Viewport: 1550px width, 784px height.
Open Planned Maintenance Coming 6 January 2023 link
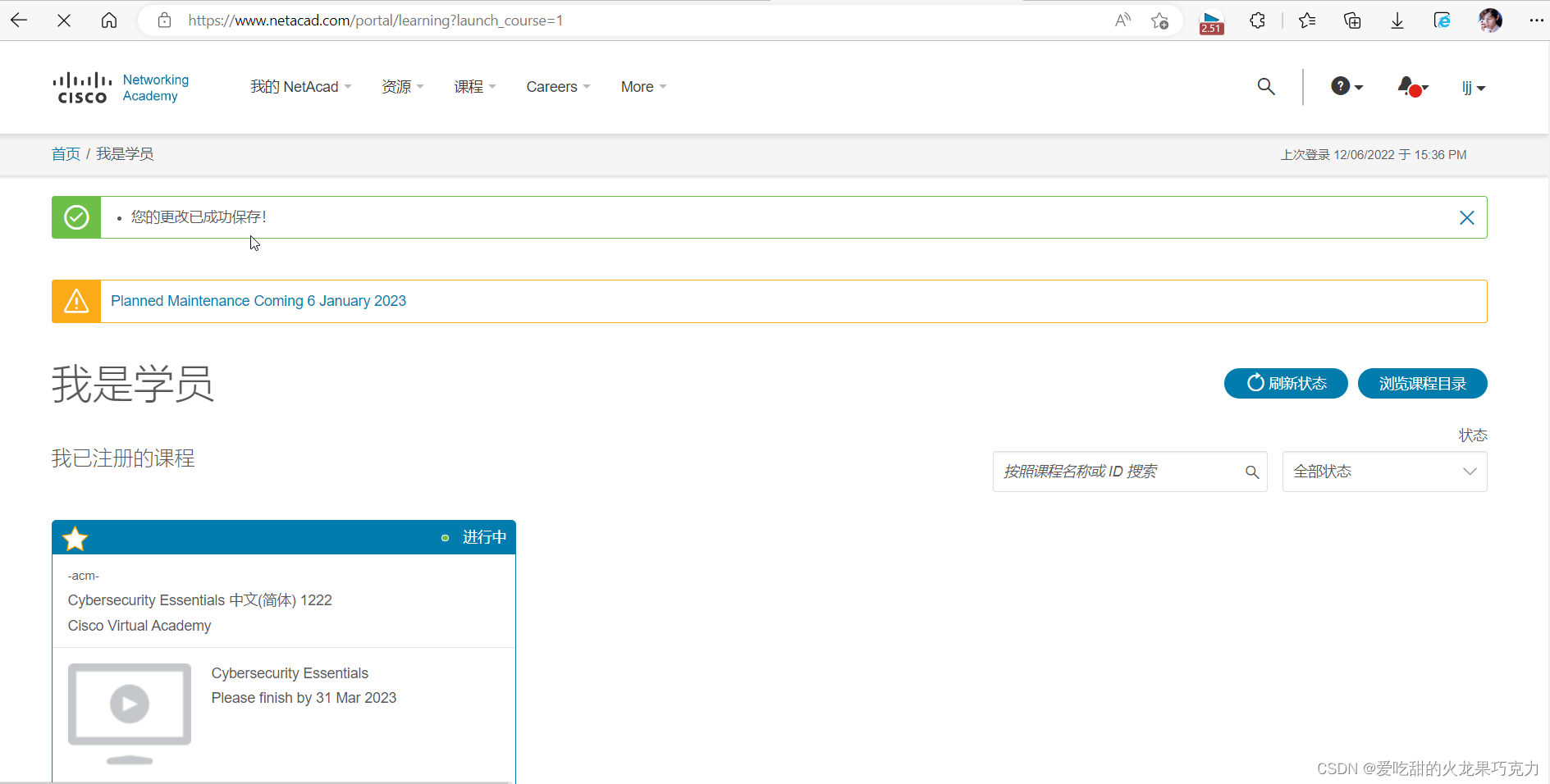tap(258, 301)
